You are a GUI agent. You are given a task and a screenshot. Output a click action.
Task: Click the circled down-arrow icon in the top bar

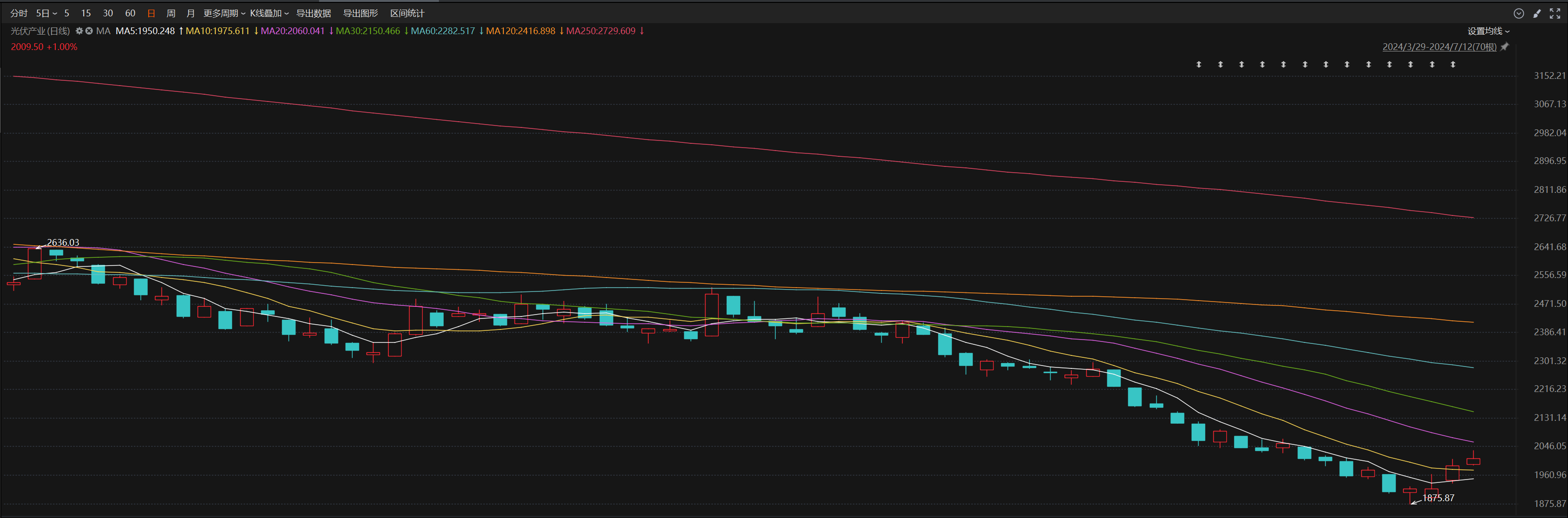1519,13
